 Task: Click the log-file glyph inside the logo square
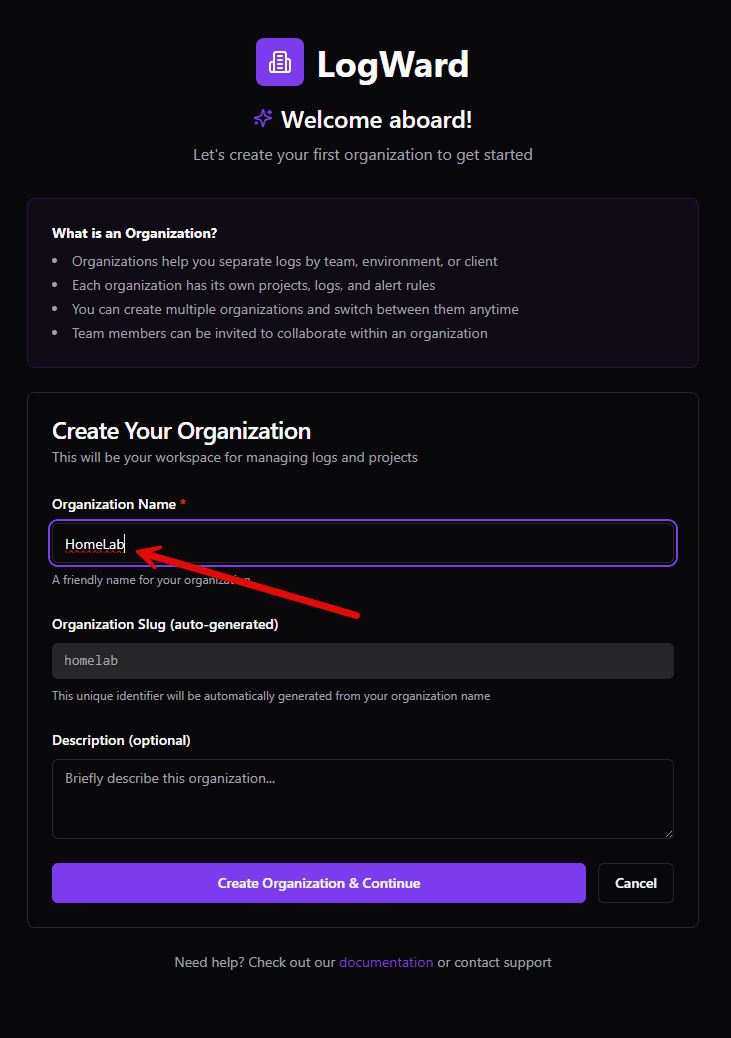(279, 61)
